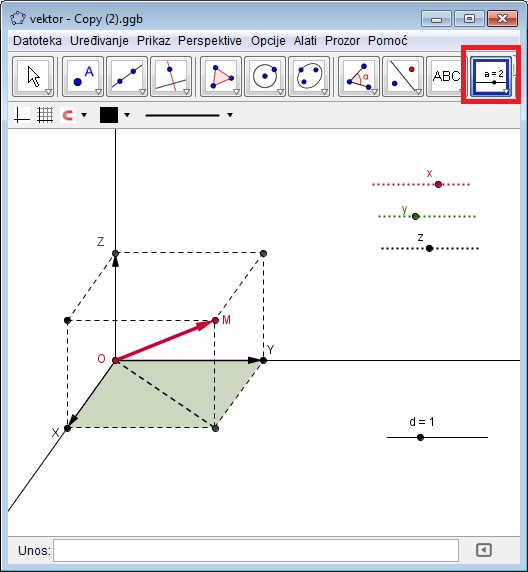
Task: Open the Datoteka menu
Action: pos(37,41)
